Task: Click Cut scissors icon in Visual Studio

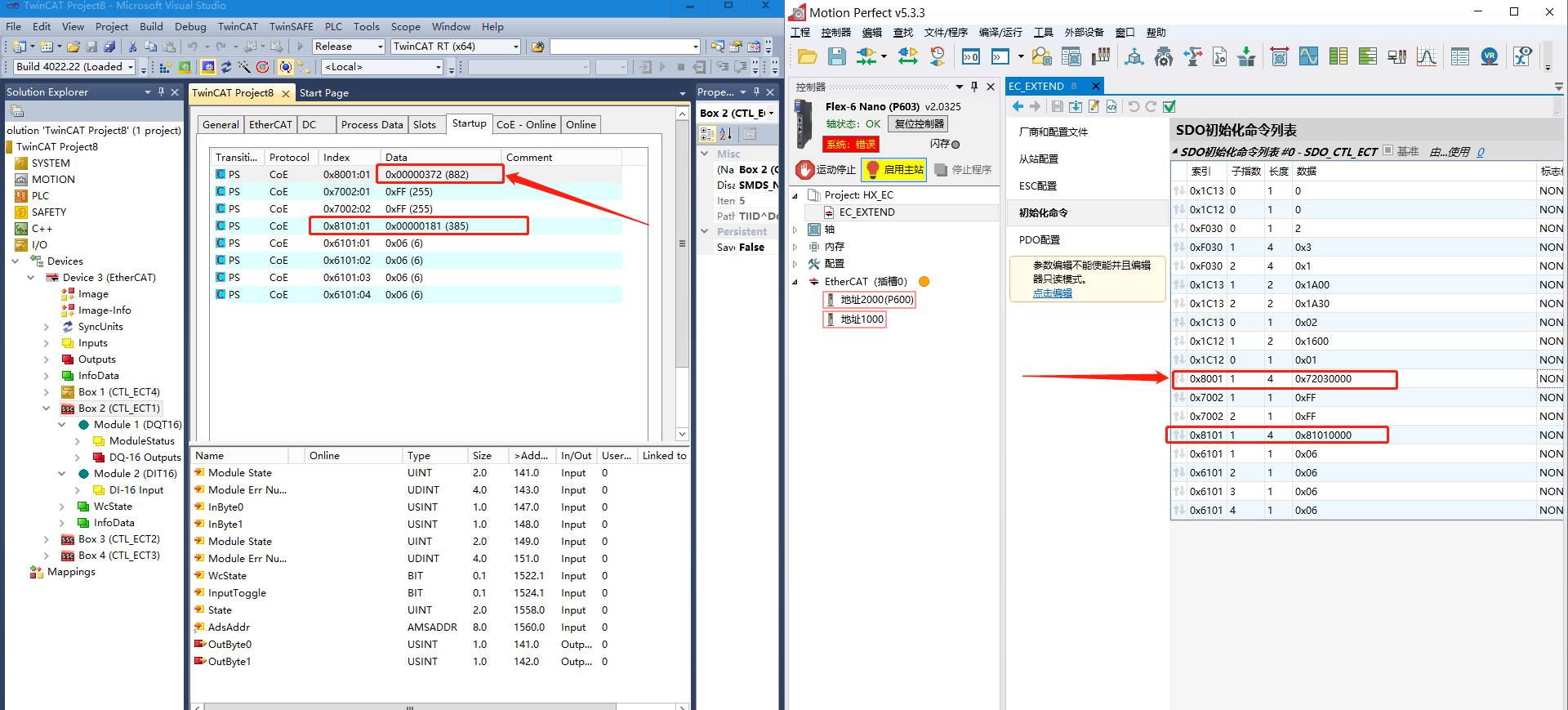Action: pyautogui.click(x=132, y=47)
